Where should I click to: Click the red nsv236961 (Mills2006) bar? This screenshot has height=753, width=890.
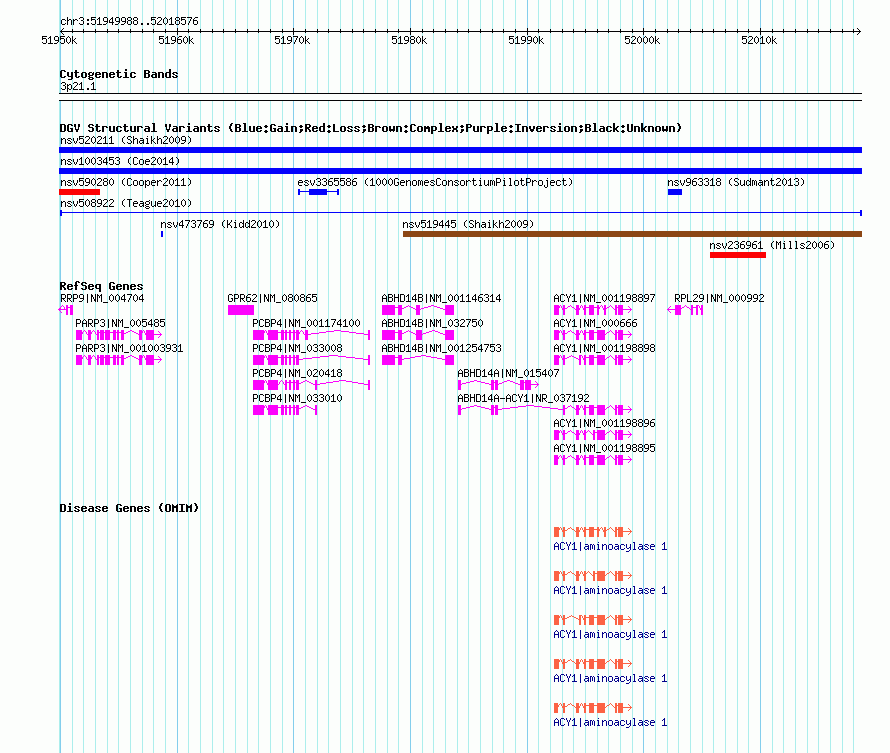click(x=738, y=255)
